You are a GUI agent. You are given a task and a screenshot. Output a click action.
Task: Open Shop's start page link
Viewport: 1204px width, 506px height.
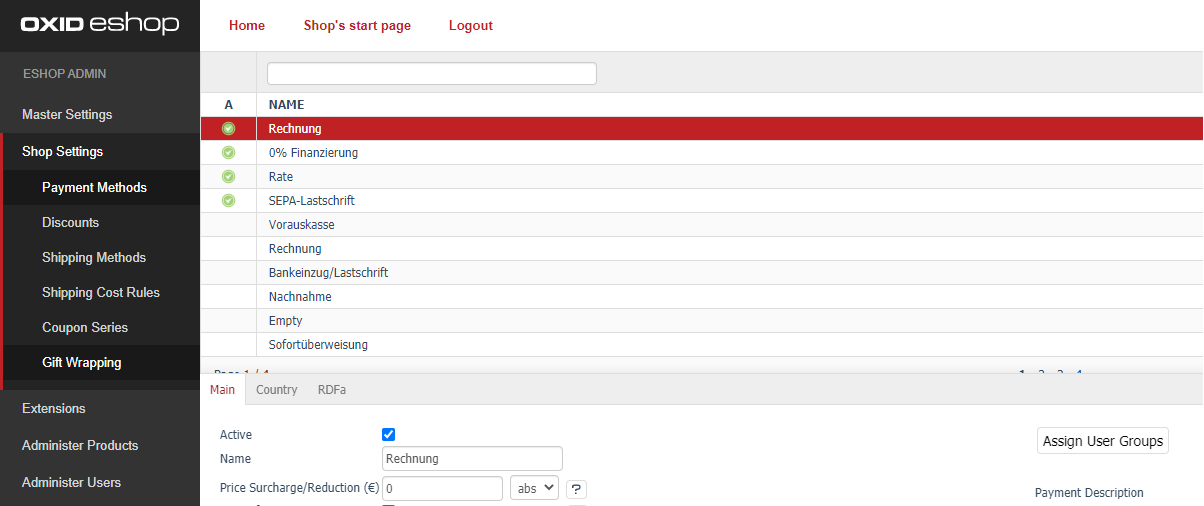(357, 26)
